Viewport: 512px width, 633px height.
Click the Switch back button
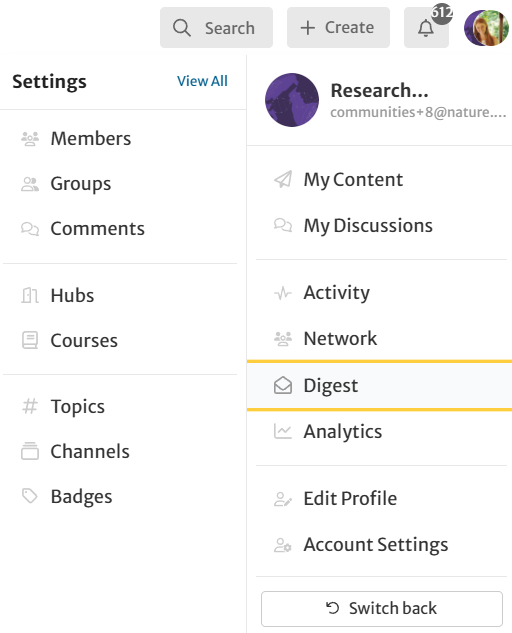pos(382,608)
